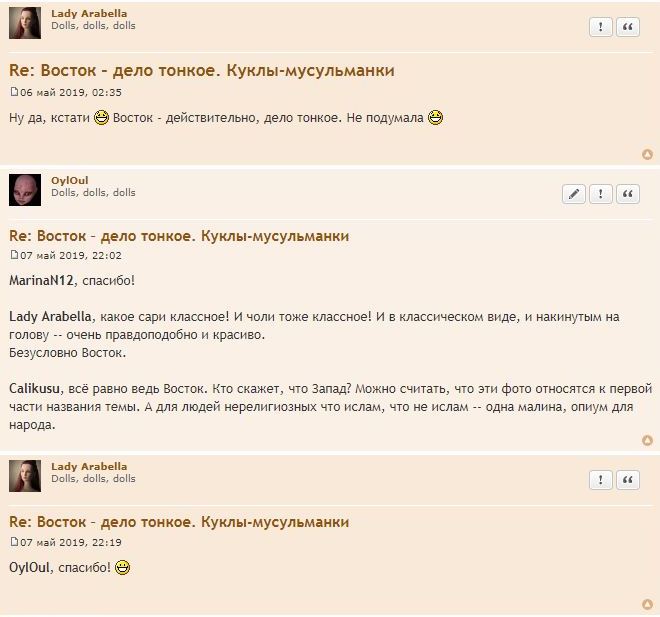Viewport: 660px width, 617px height.
Task: Click Lady Arabella's avatar in the first post
Action: [25, 23]
